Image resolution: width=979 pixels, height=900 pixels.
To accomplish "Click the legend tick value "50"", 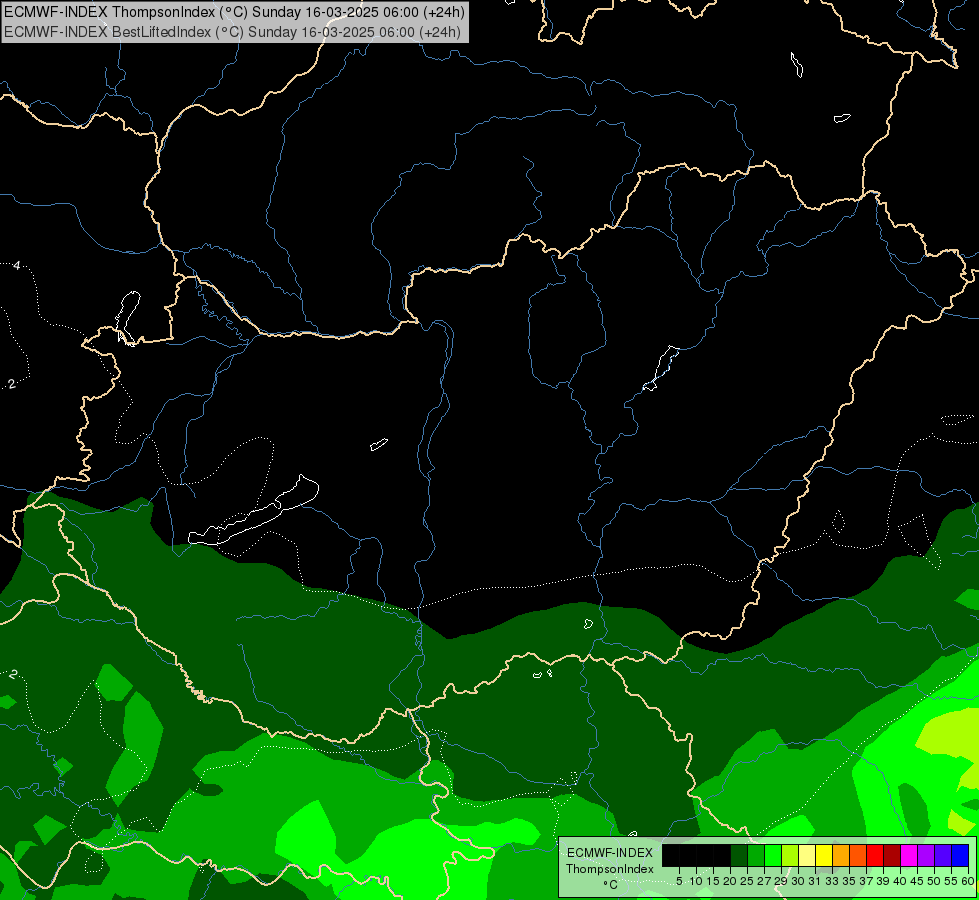I will (x=934, y=881).
